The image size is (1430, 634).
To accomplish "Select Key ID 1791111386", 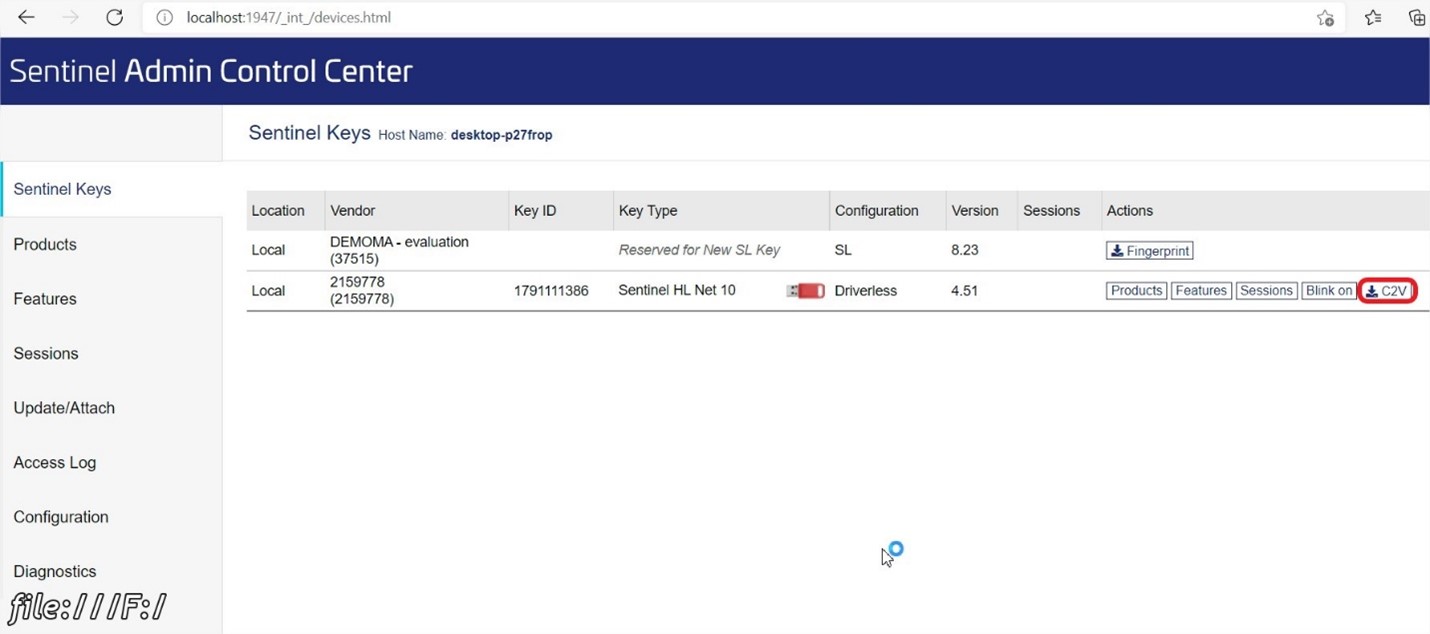I will [x=551, y=291].
